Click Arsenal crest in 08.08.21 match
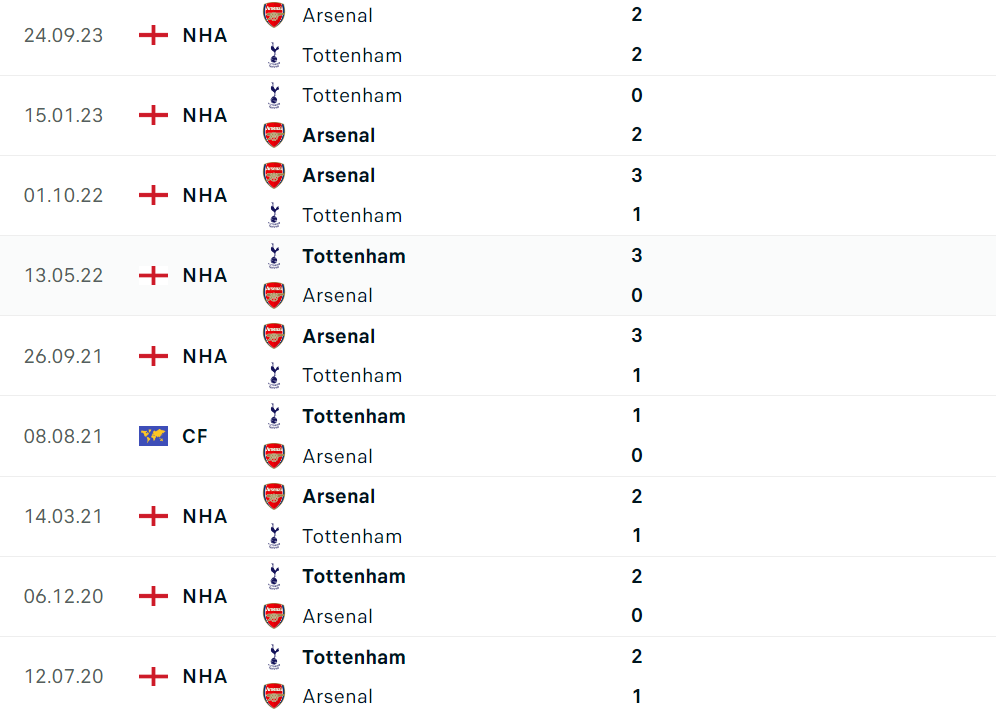The height and width of the screenshot is (715, 996). tap(274, 456)
